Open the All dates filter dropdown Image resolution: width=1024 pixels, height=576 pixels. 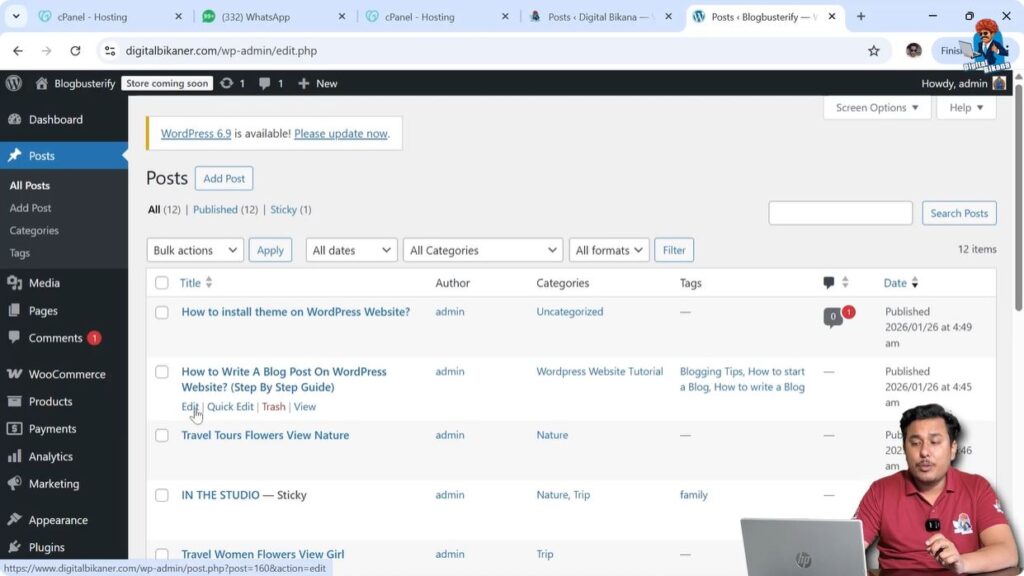[351, 250]
